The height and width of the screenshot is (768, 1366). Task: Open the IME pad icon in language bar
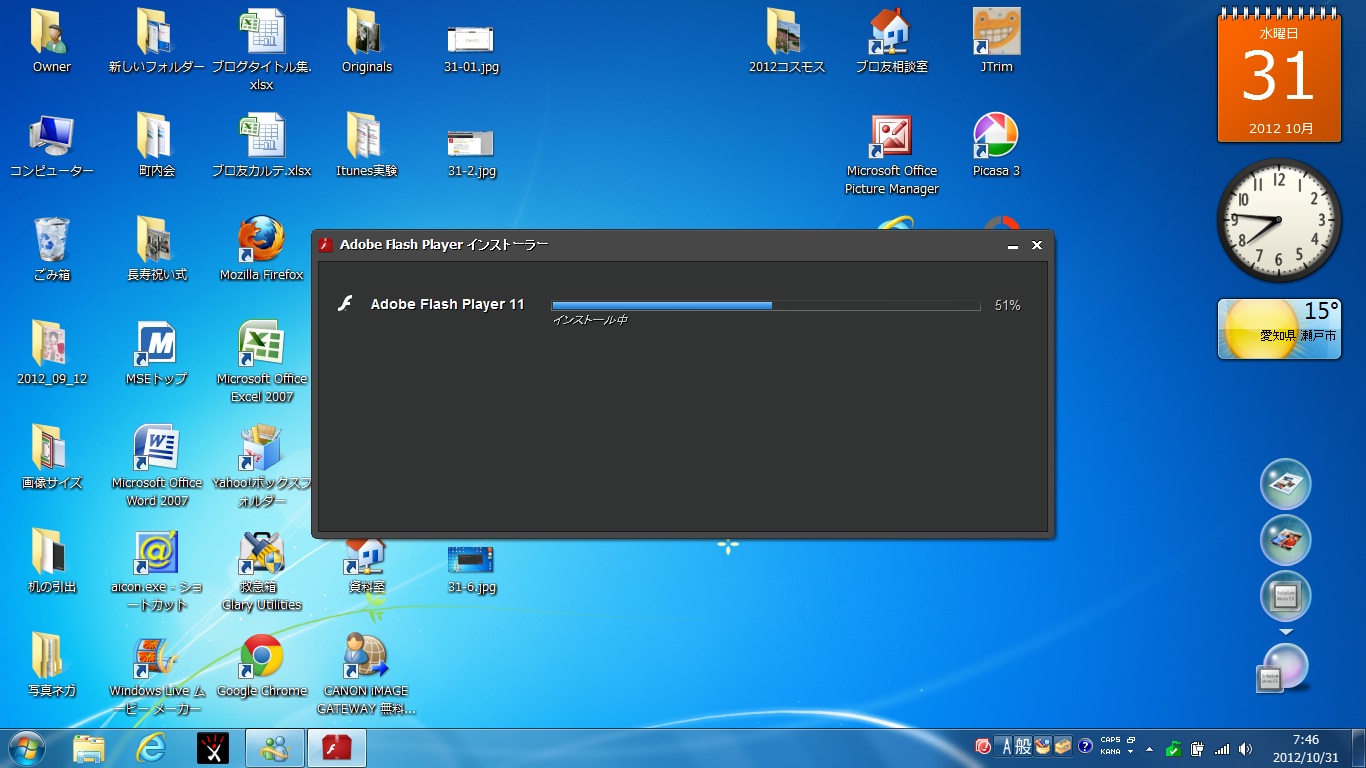(1042, 747)
